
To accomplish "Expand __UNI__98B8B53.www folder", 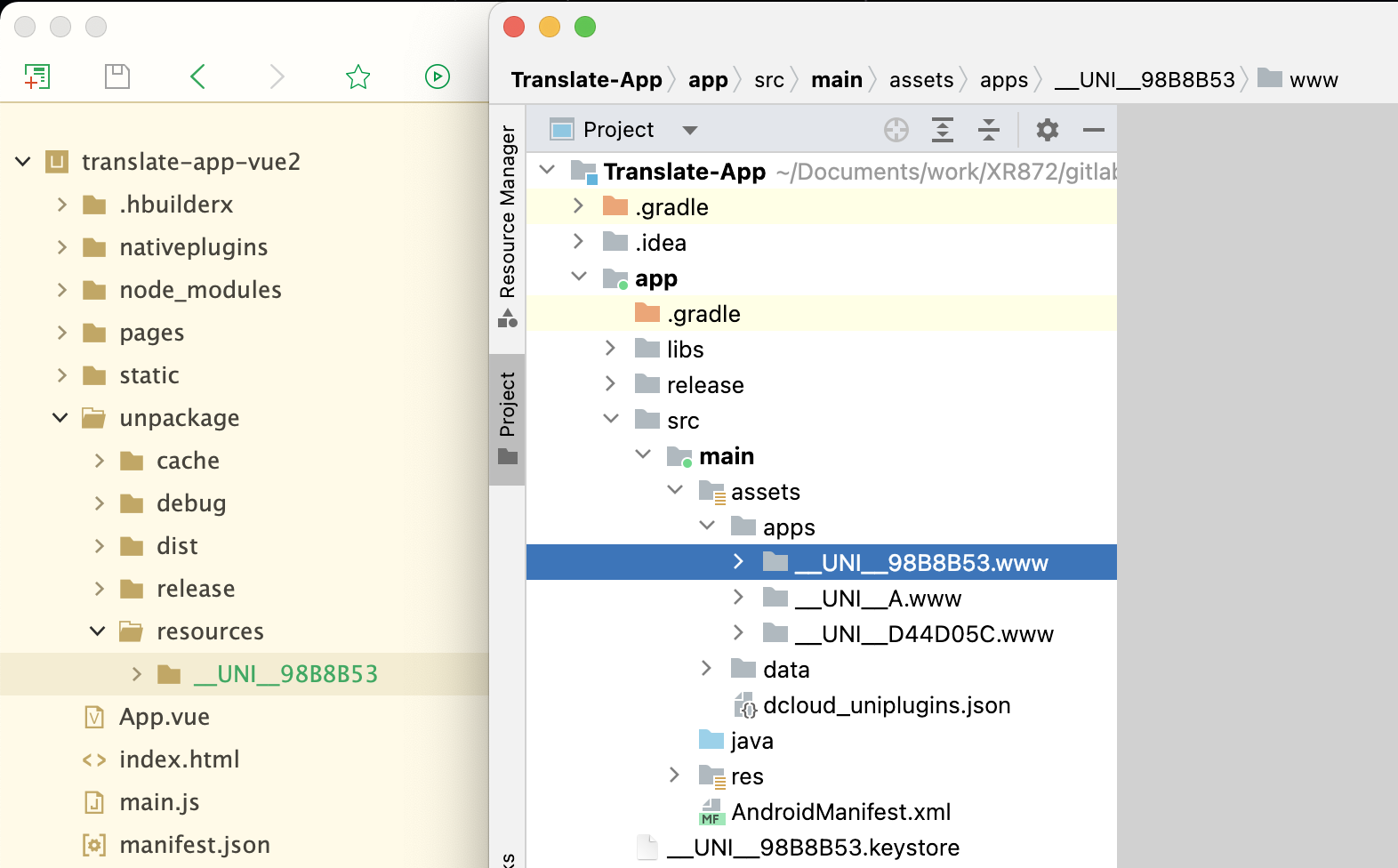I will (x=738, y=562).
